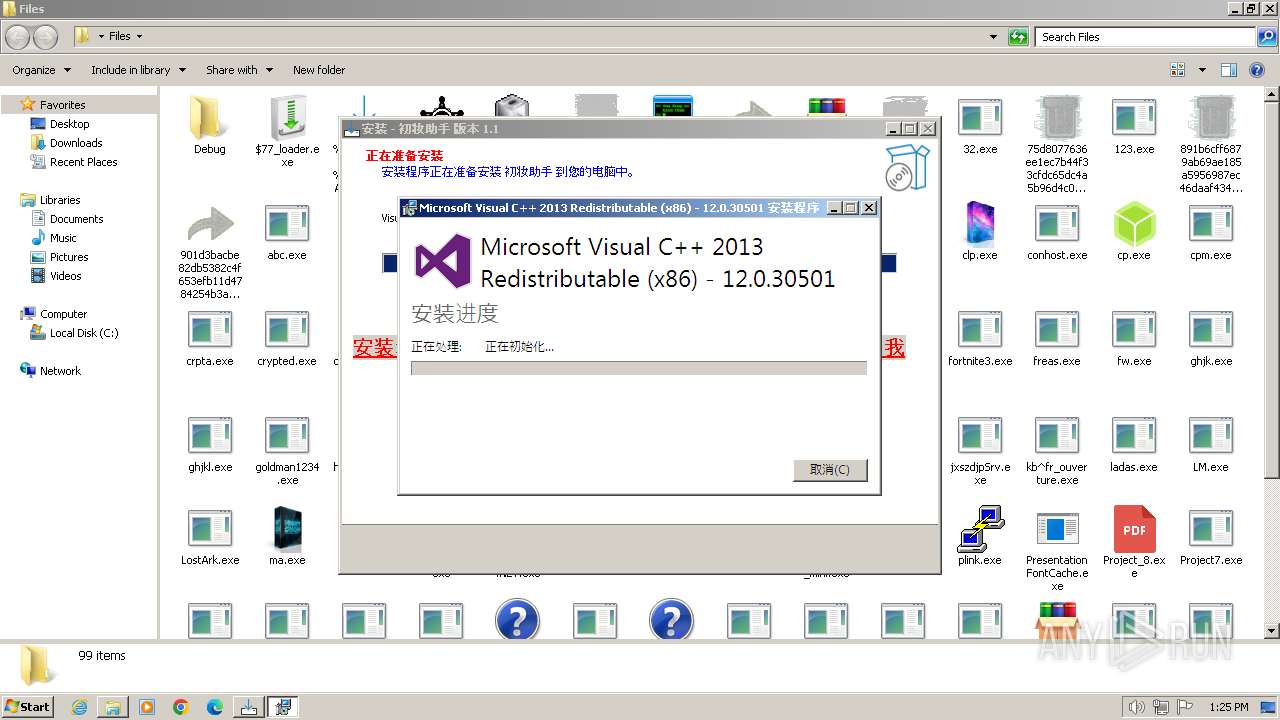Viewport: 1280px width, 720px height.
Task: Click the Search Files input field
Action: click(x=1146, y=37)
